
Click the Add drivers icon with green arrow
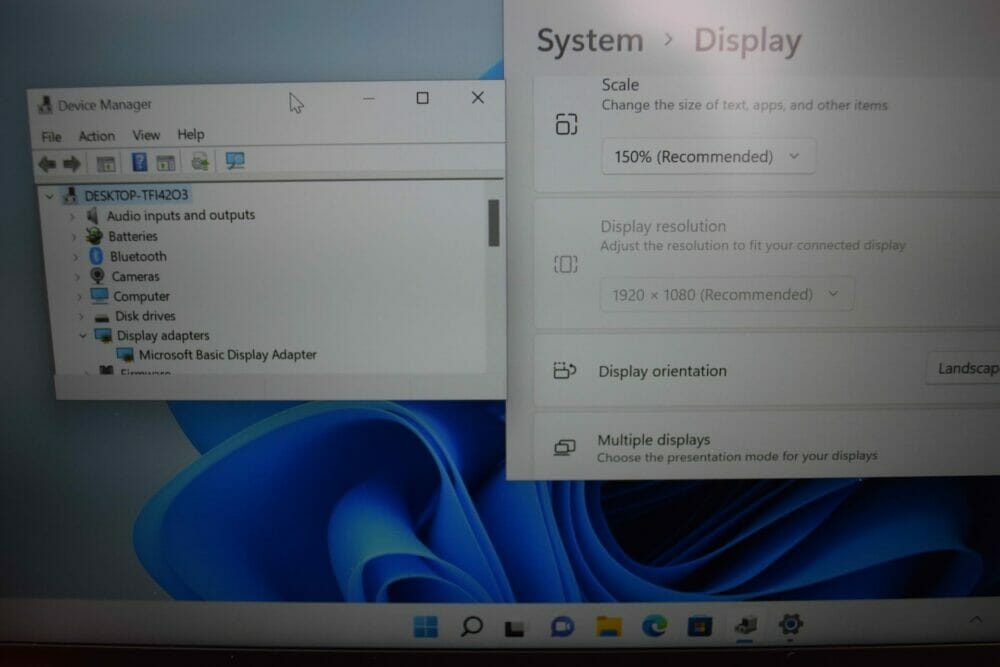pyautogui.click(x=200, y=162)
